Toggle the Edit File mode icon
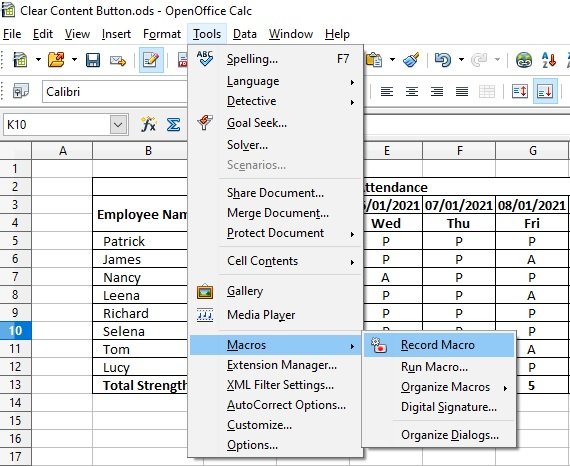Image resolution: width=570 pixels, height=466 pixels. tap(151, 60)
